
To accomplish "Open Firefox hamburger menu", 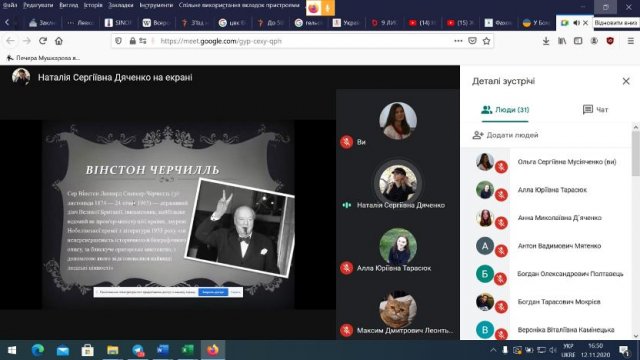I will tap(631, 41).
